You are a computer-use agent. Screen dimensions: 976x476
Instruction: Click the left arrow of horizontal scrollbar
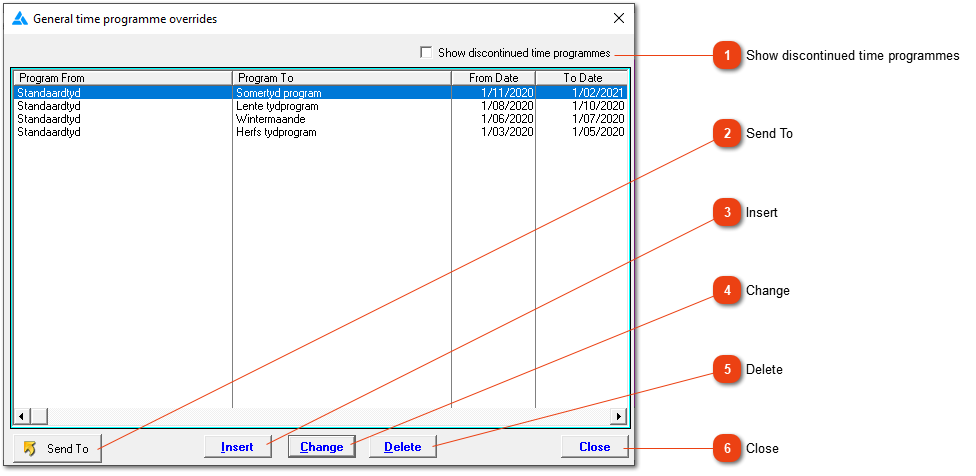(22, 416)
